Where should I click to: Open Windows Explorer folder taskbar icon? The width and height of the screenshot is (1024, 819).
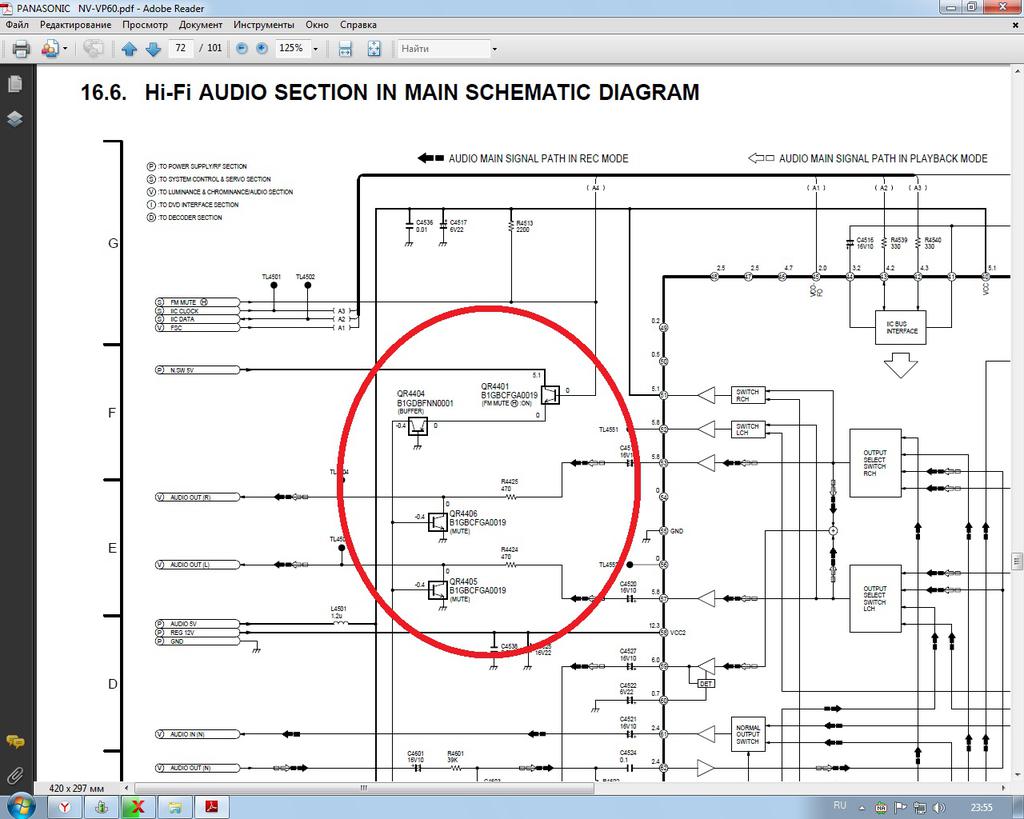(x=174, y=807)
